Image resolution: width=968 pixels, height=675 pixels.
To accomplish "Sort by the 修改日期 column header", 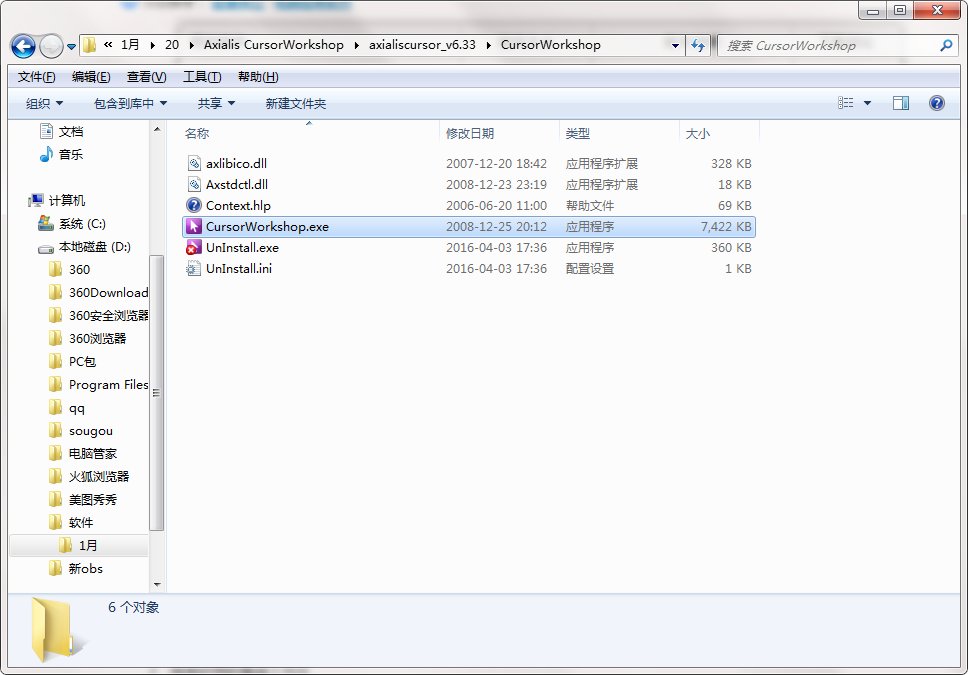I will (x=470, y=133).
